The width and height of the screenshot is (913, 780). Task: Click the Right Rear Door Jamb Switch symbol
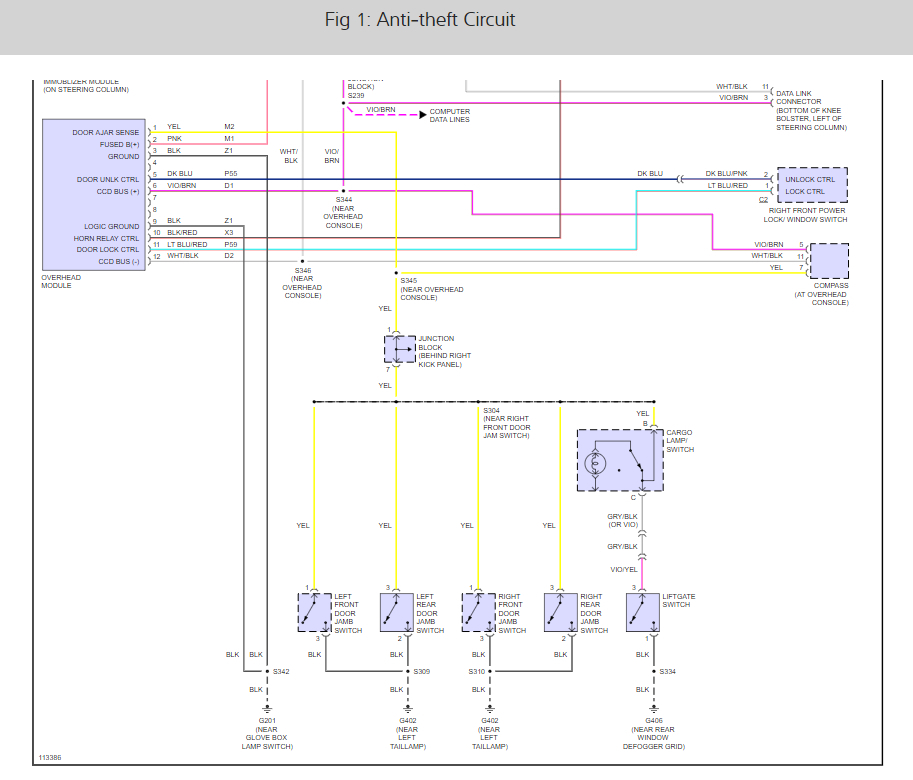click(561, 612)
